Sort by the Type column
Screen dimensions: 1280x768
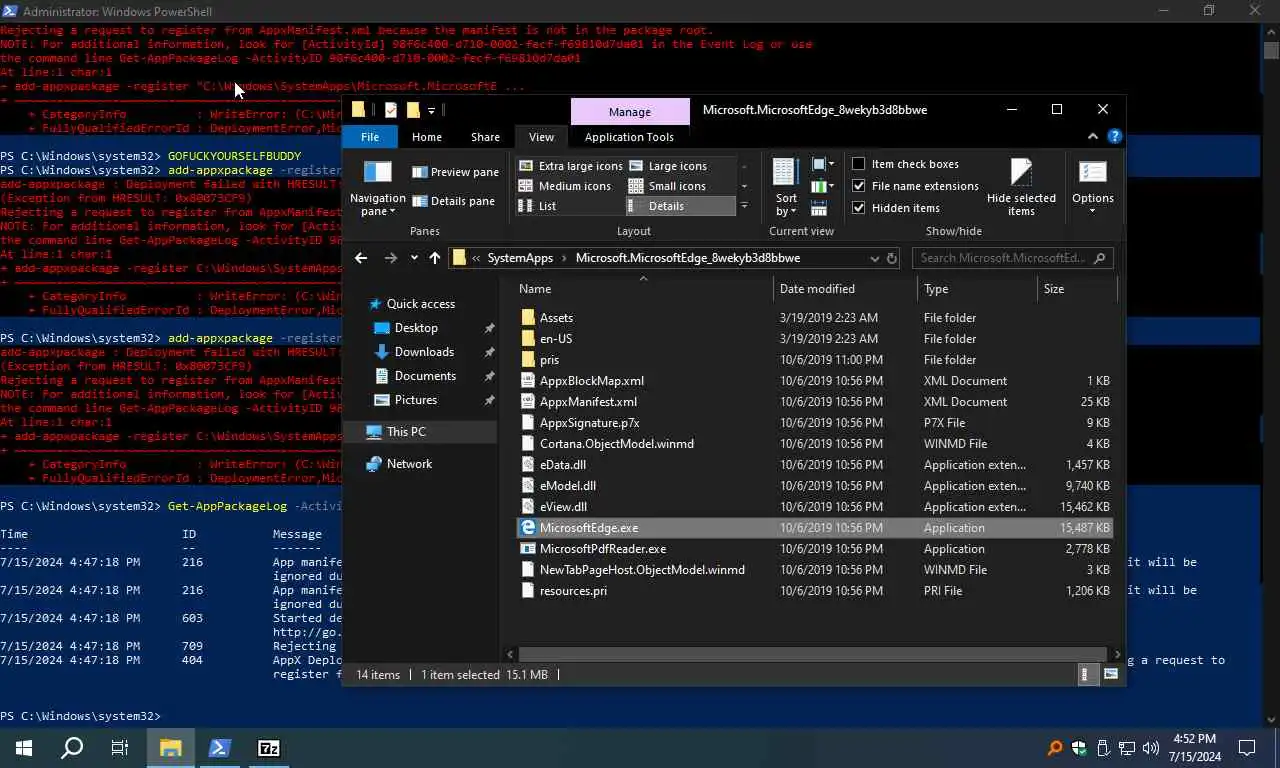(x=977, y=289)
